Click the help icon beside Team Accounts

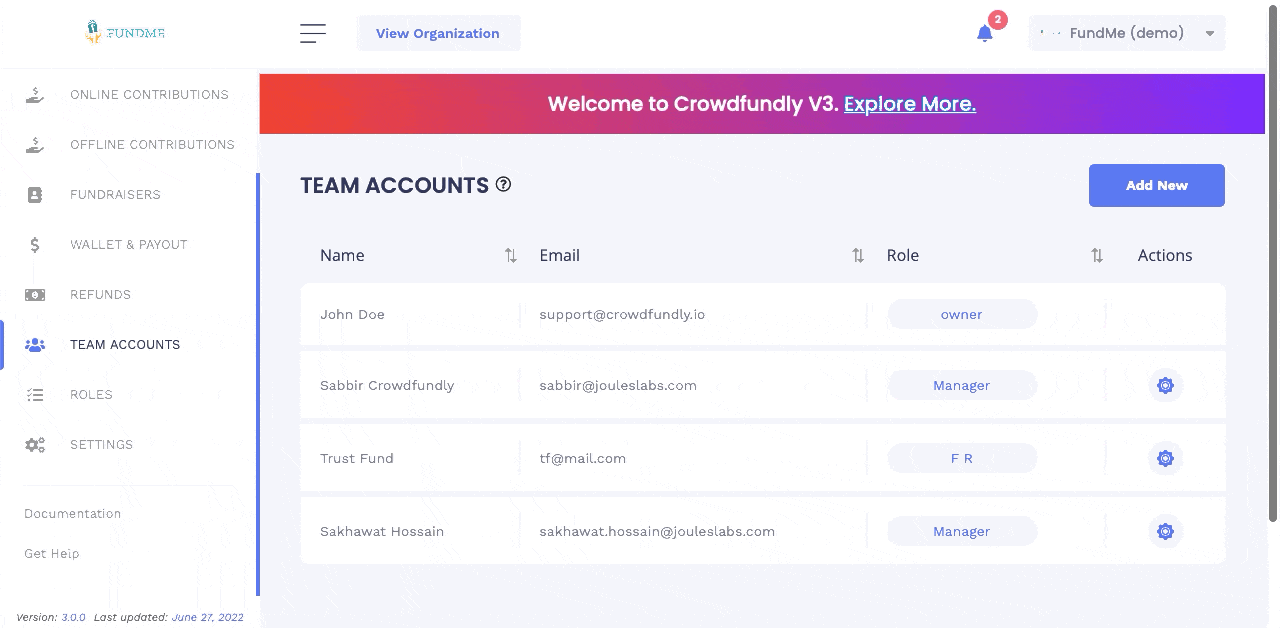(504, 184)
